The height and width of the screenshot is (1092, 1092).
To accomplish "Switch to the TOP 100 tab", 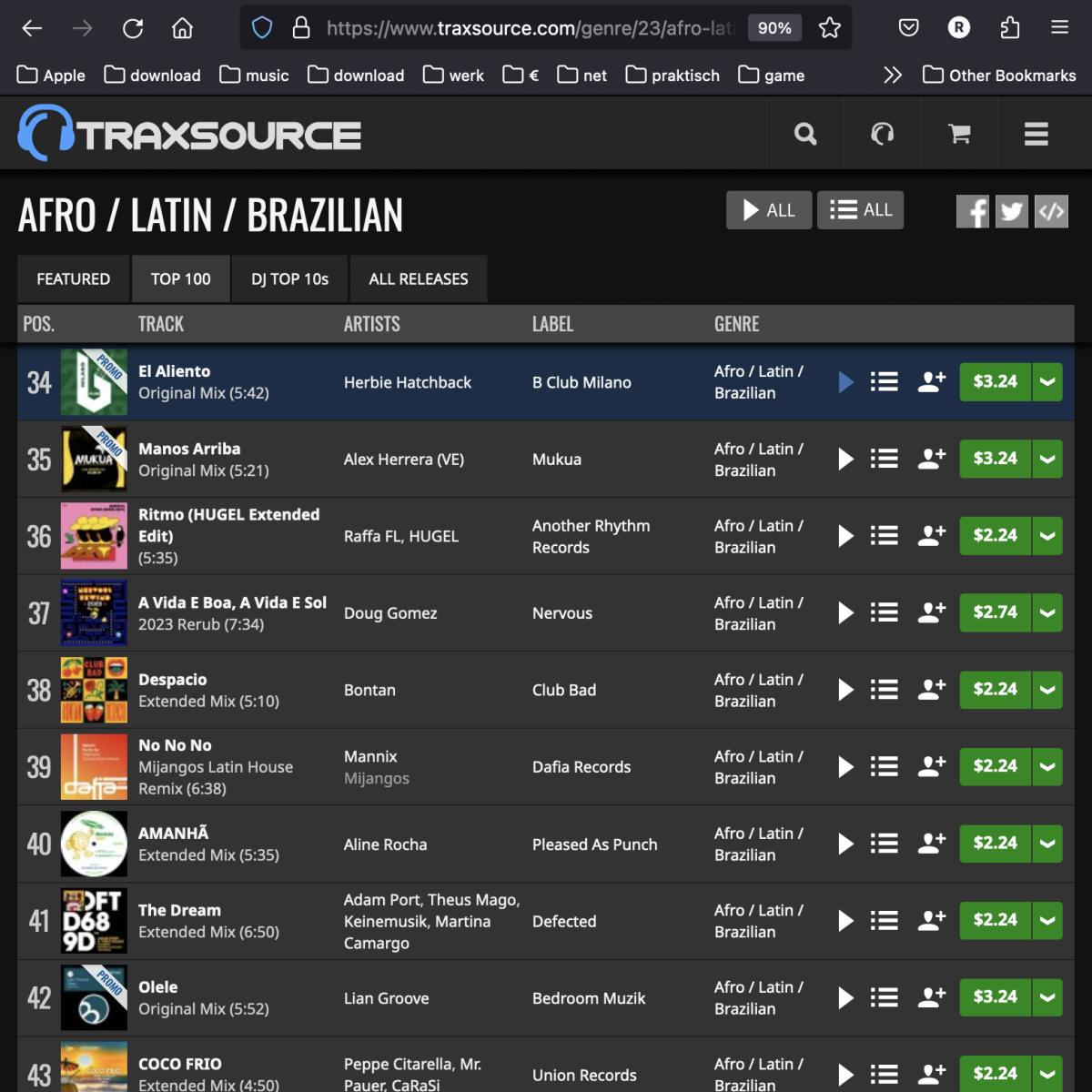I will click(181, 278).
